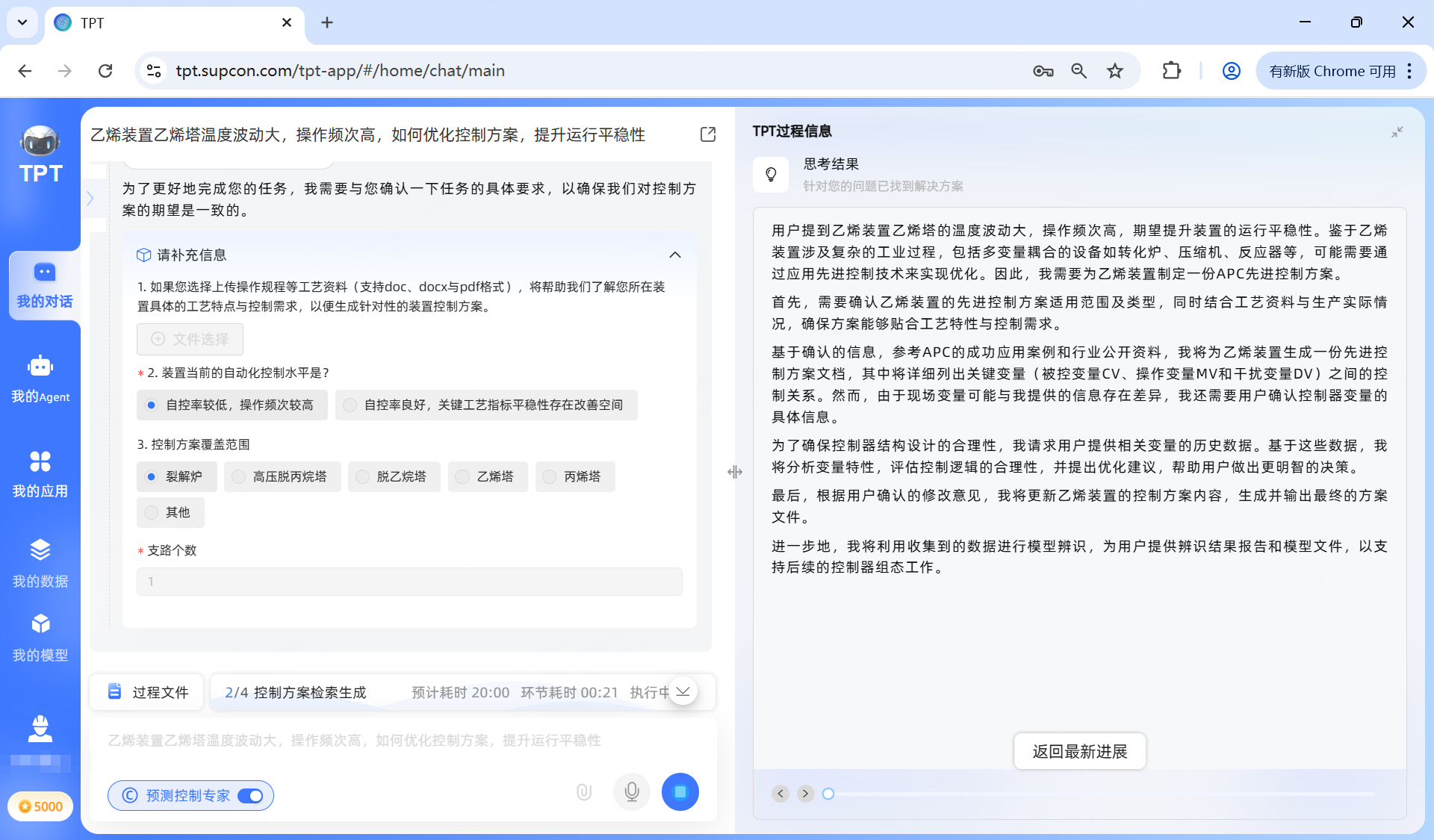Click the blue stop generation button
This screenshot has height=840, width=1434.
(x=680, y=791)
